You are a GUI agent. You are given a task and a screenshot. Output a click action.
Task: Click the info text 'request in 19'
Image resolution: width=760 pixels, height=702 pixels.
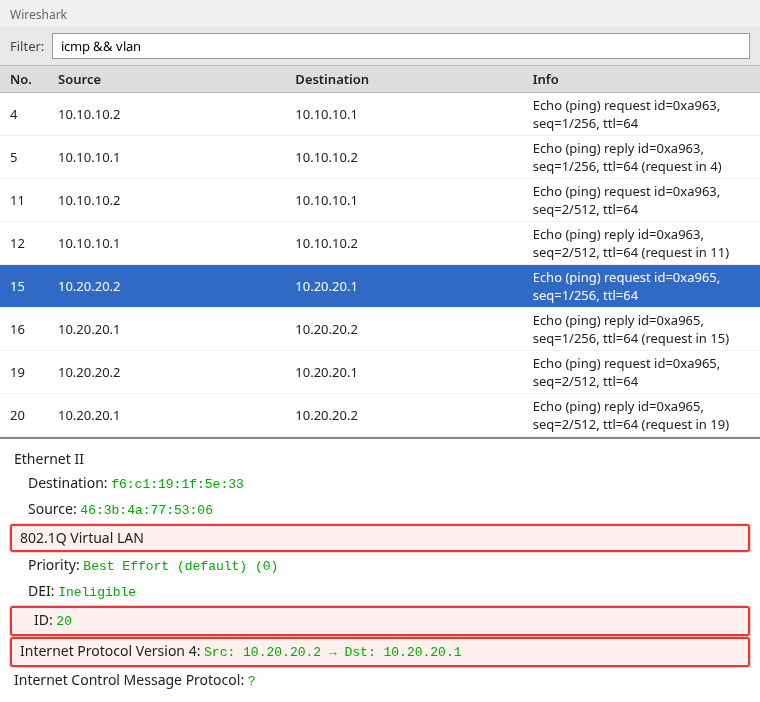(x=685, y=425)
